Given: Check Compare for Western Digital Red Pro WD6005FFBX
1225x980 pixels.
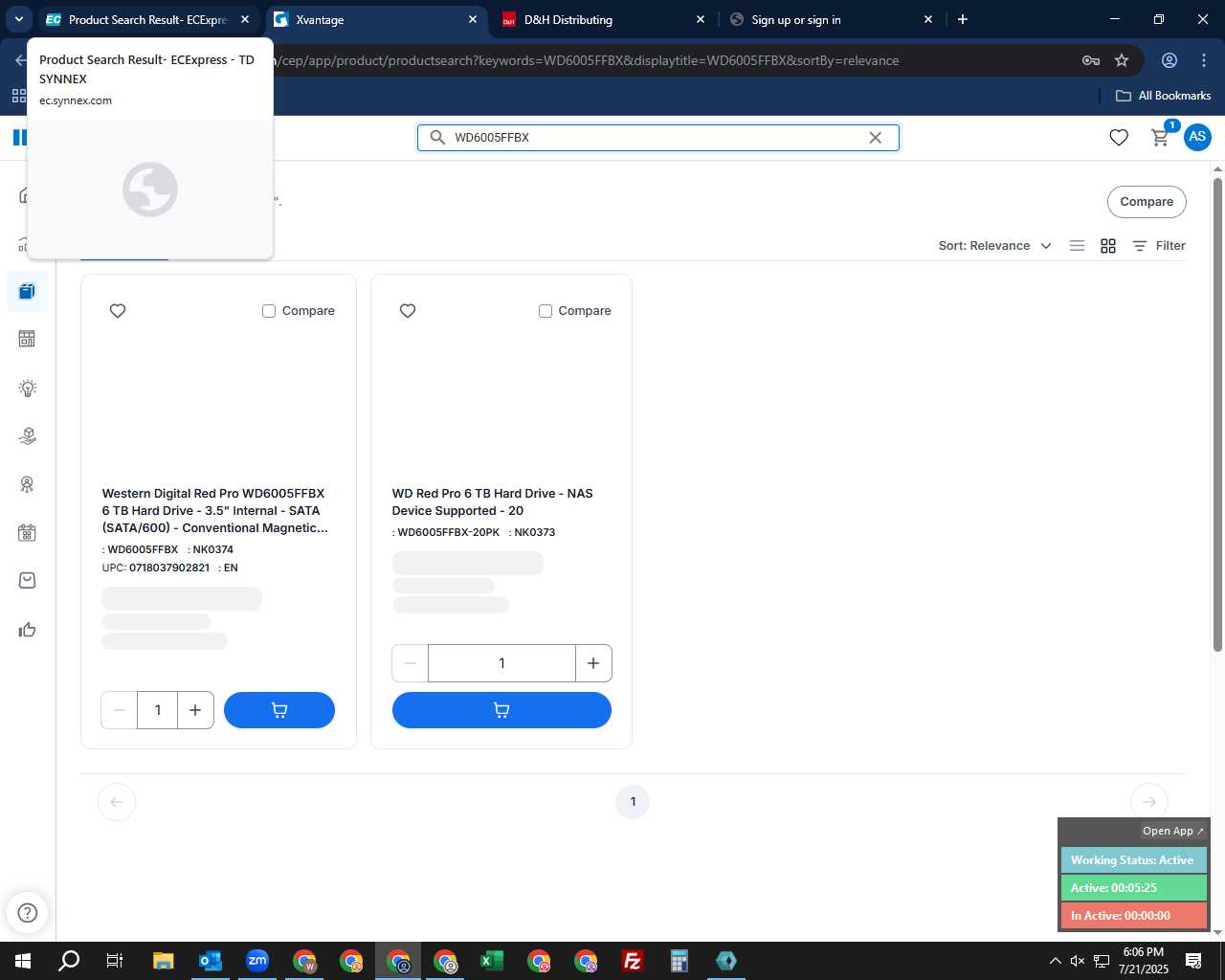Looking at the screenshot, I should pos(269,311).
